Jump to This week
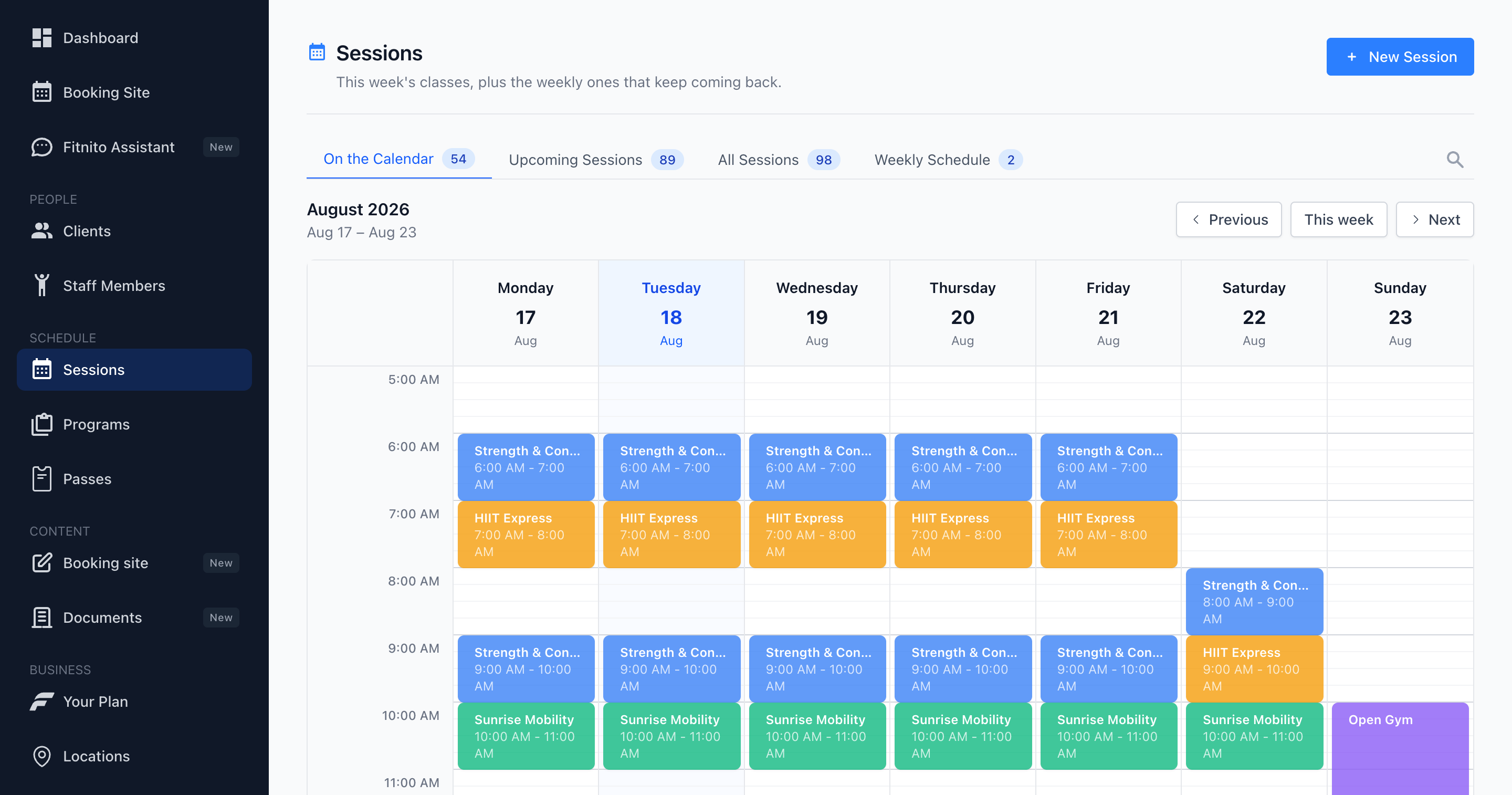Viewport: 1512px width, 795px height. point(1338,219)
